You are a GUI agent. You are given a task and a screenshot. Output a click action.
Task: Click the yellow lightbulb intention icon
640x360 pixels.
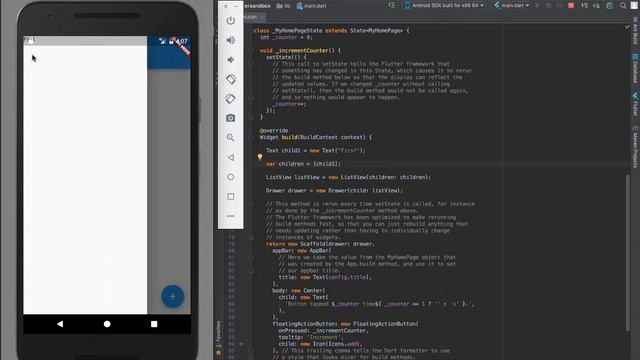tap(260, 157)
